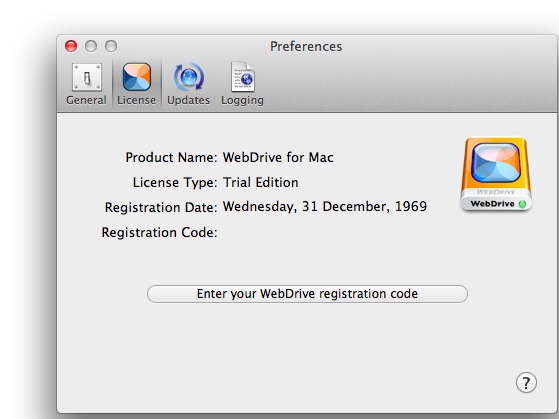Viewport: 559px width, 419px height.
Task: Click the Trial Edition license type text
Action: (x=261, y=183)
